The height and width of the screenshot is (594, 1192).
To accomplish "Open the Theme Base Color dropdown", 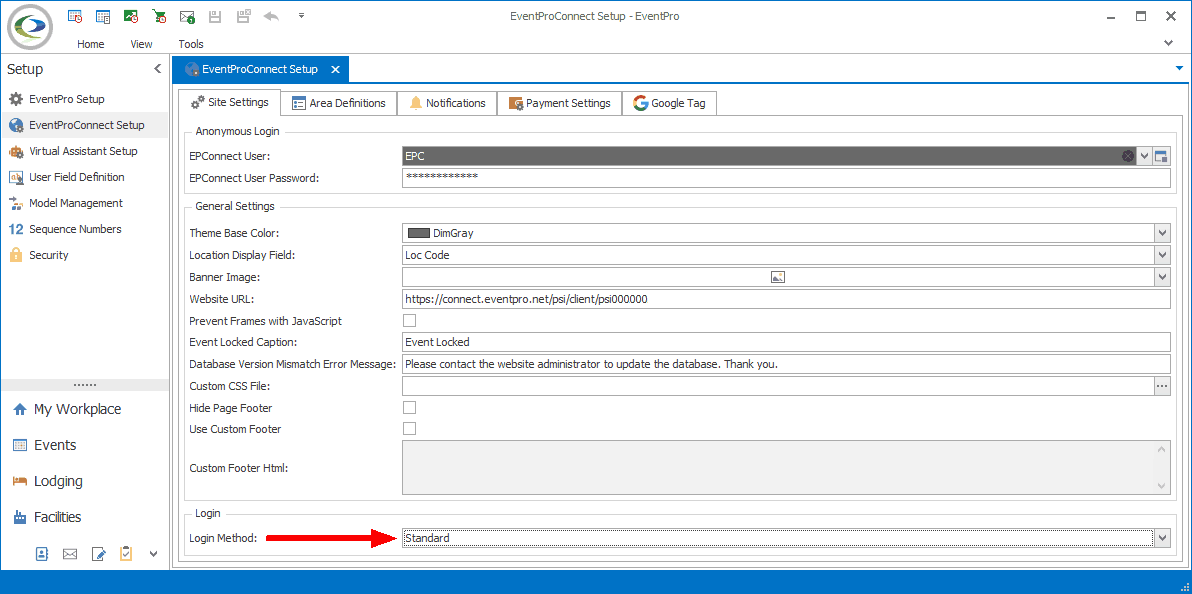I will [x=1162, y=233].
